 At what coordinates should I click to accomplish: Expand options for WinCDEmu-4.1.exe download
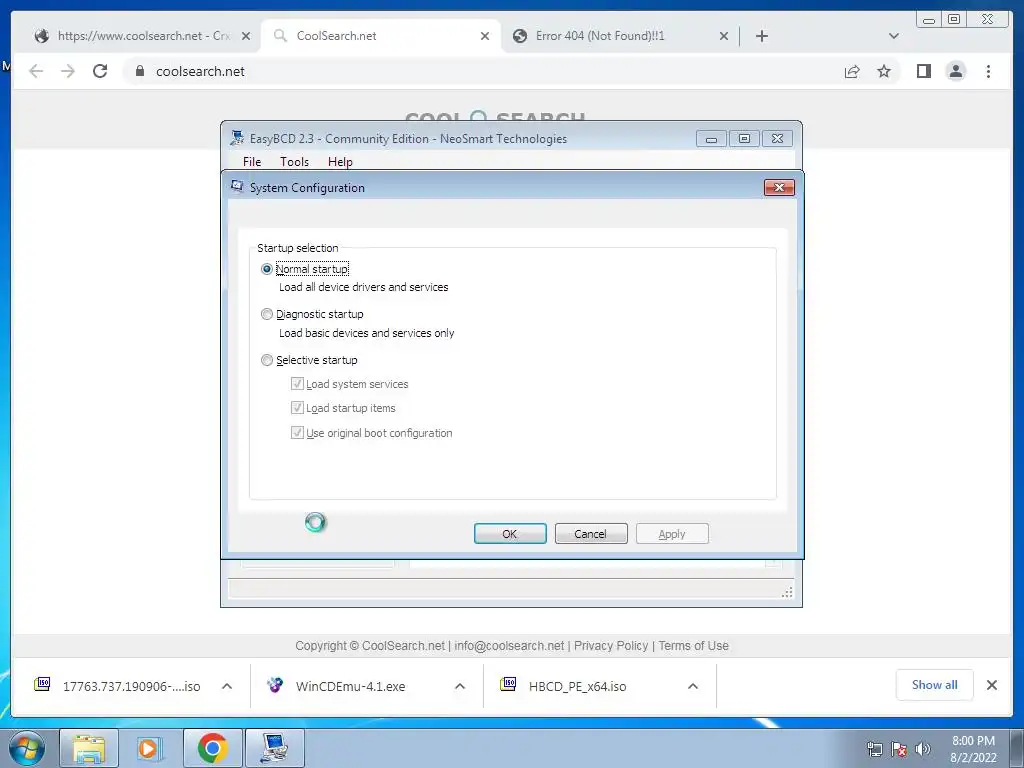[460, 686]
